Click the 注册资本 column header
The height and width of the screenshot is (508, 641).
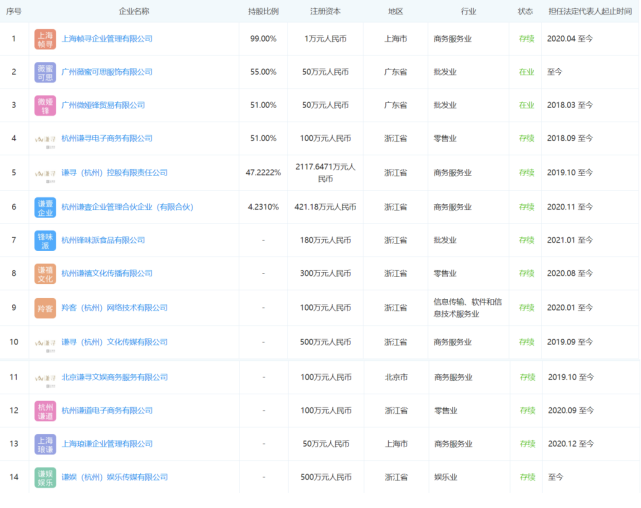325,11
